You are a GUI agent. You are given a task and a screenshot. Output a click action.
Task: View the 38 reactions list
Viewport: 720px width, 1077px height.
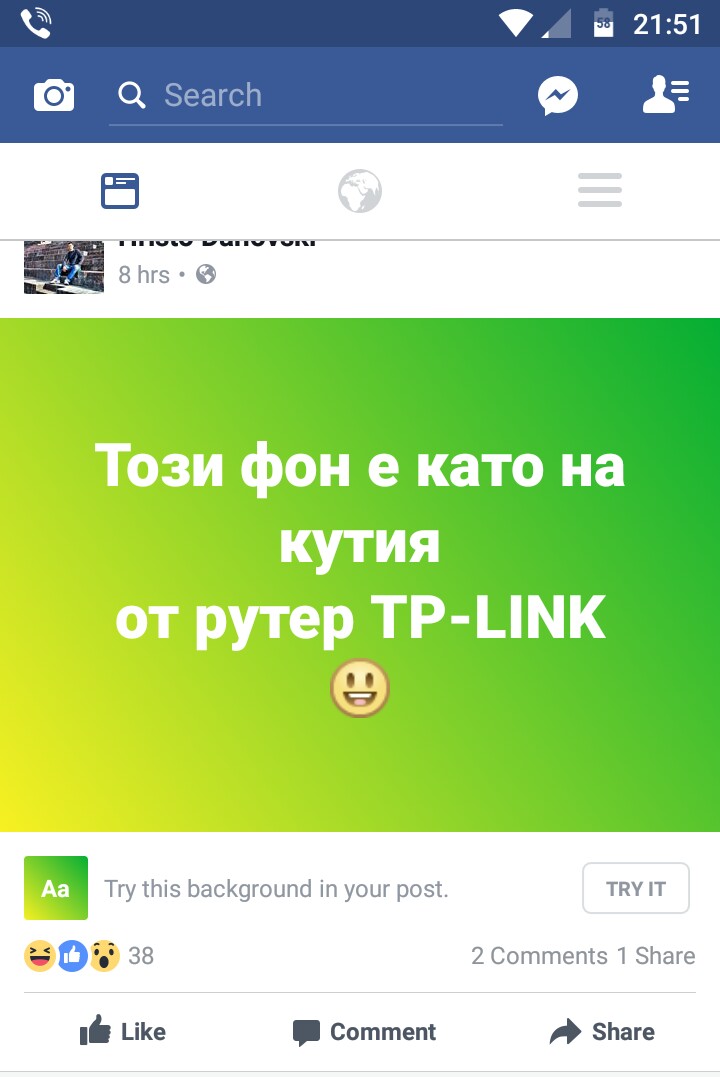click(x=89, y=955)
